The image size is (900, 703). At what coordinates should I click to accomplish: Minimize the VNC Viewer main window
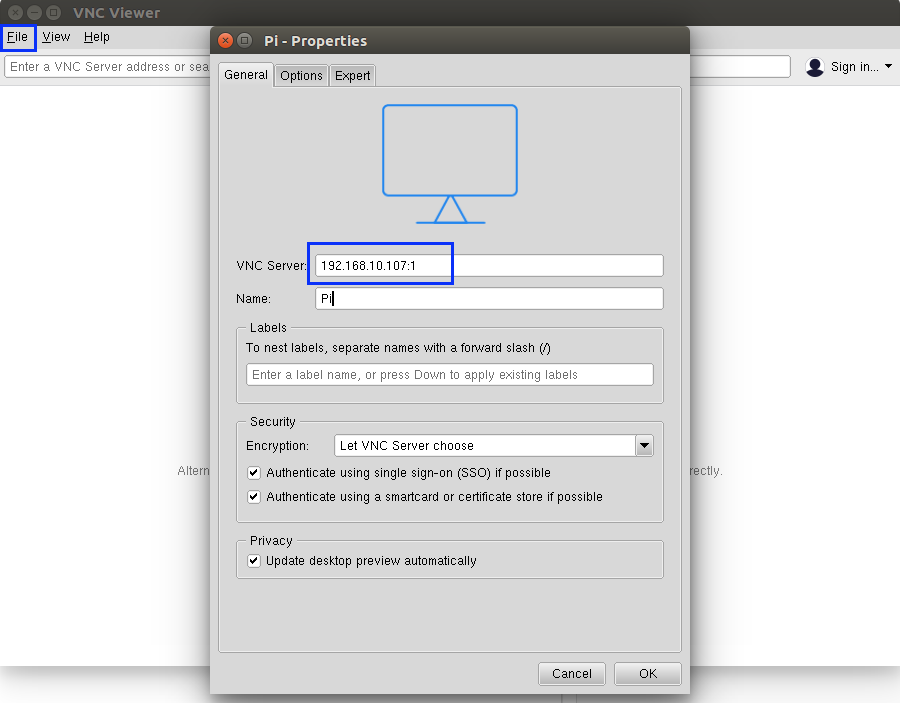(34, 12)
